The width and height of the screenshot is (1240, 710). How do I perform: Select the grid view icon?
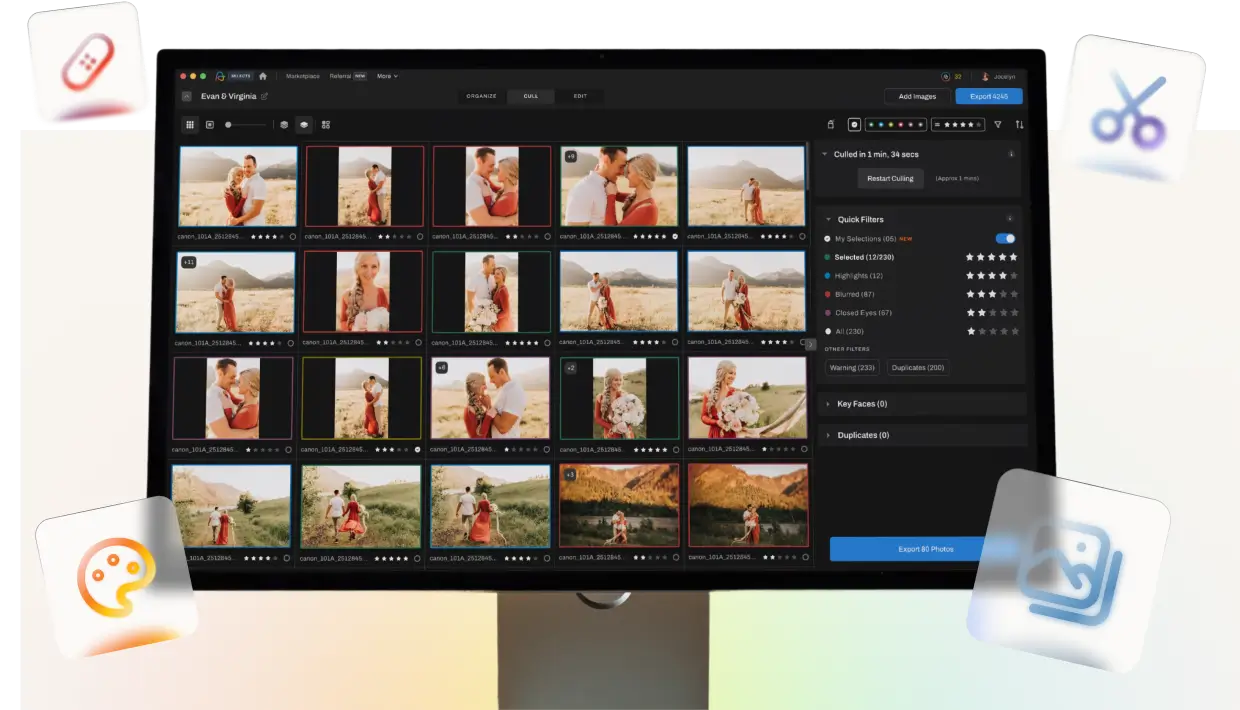click(191, 125)
